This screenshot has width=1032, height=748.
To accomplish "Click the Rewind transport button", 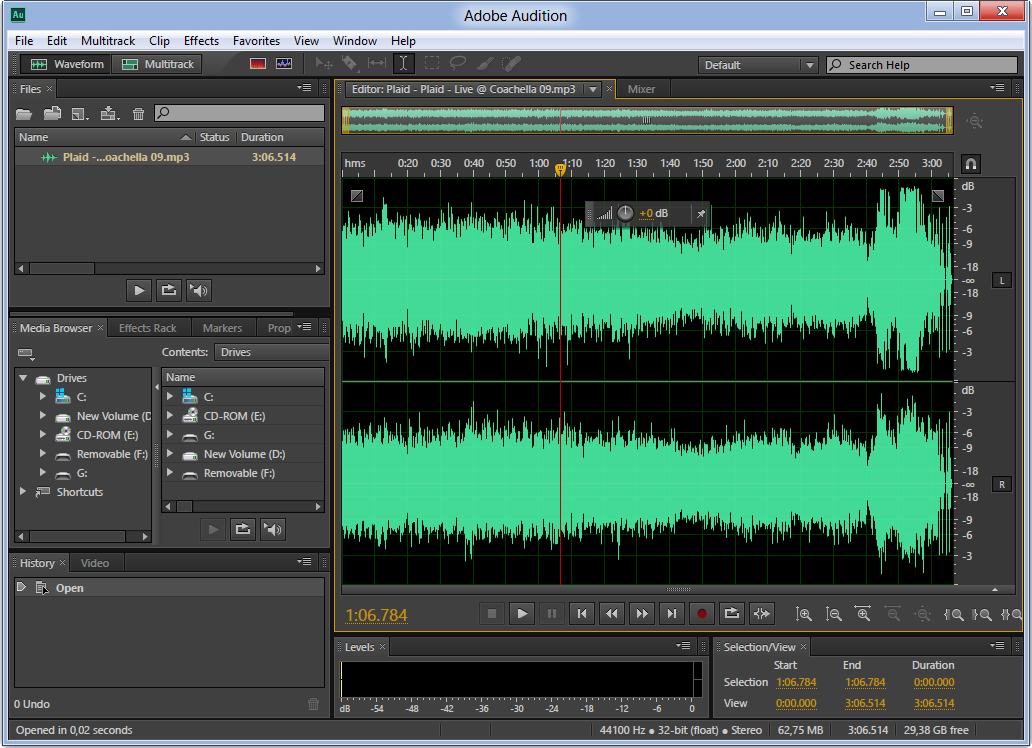I will (611, 614).
